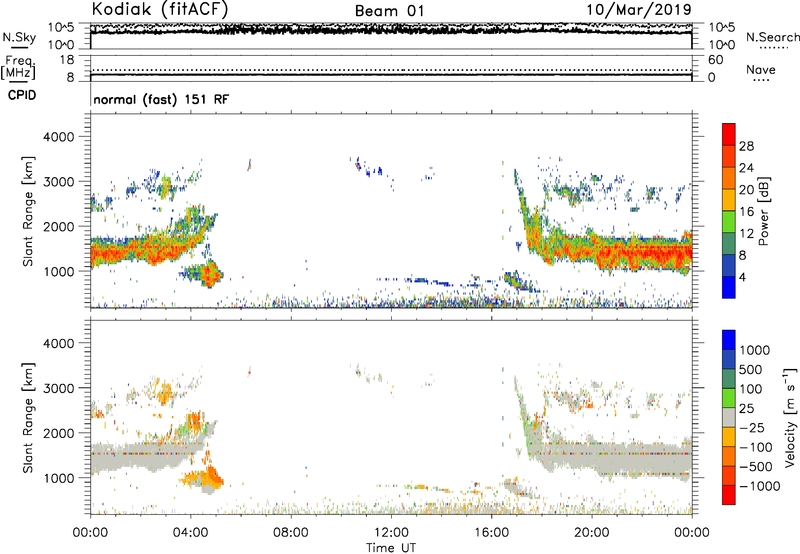The image size is (800, 554).
Task: Click the '20:00' time tick label
Action: point(592,533)
